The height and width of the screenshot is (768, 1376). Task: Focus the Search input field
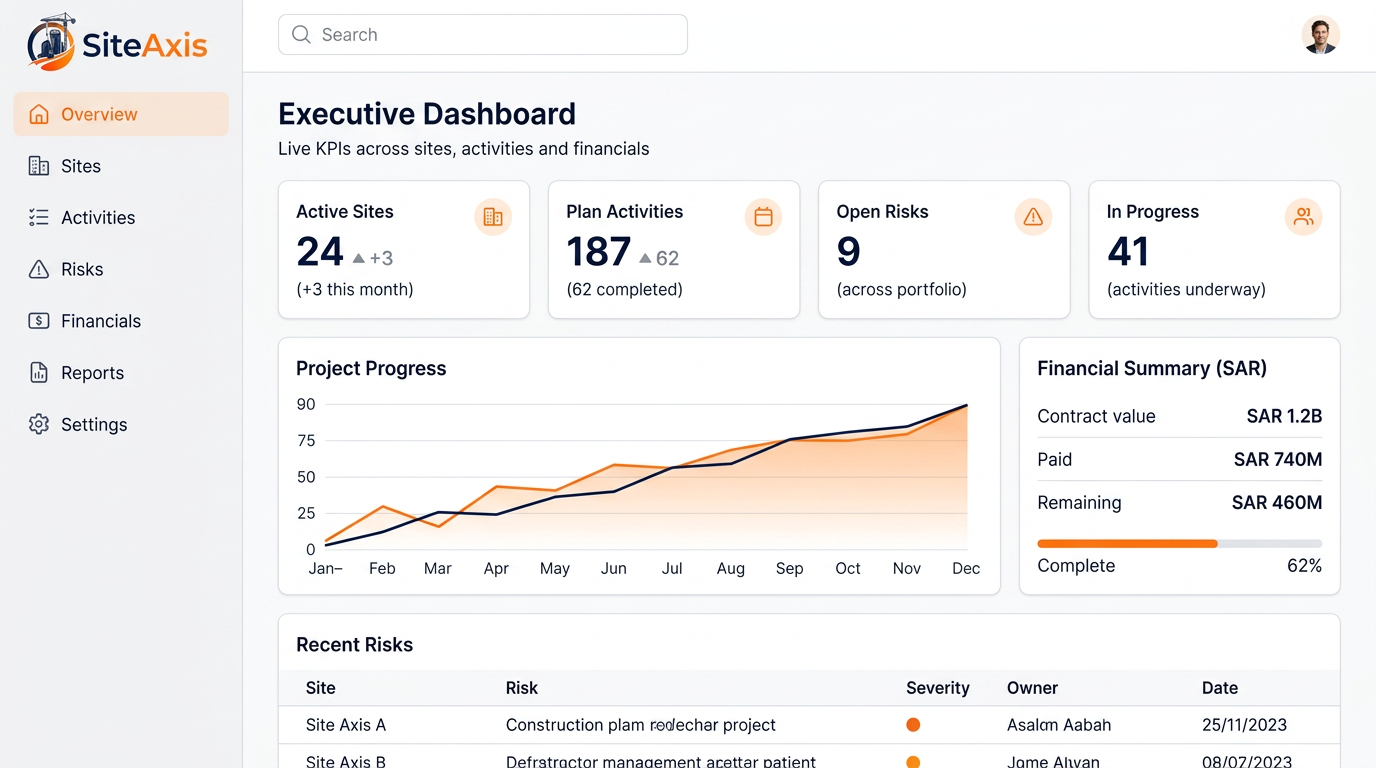point(483,35)
